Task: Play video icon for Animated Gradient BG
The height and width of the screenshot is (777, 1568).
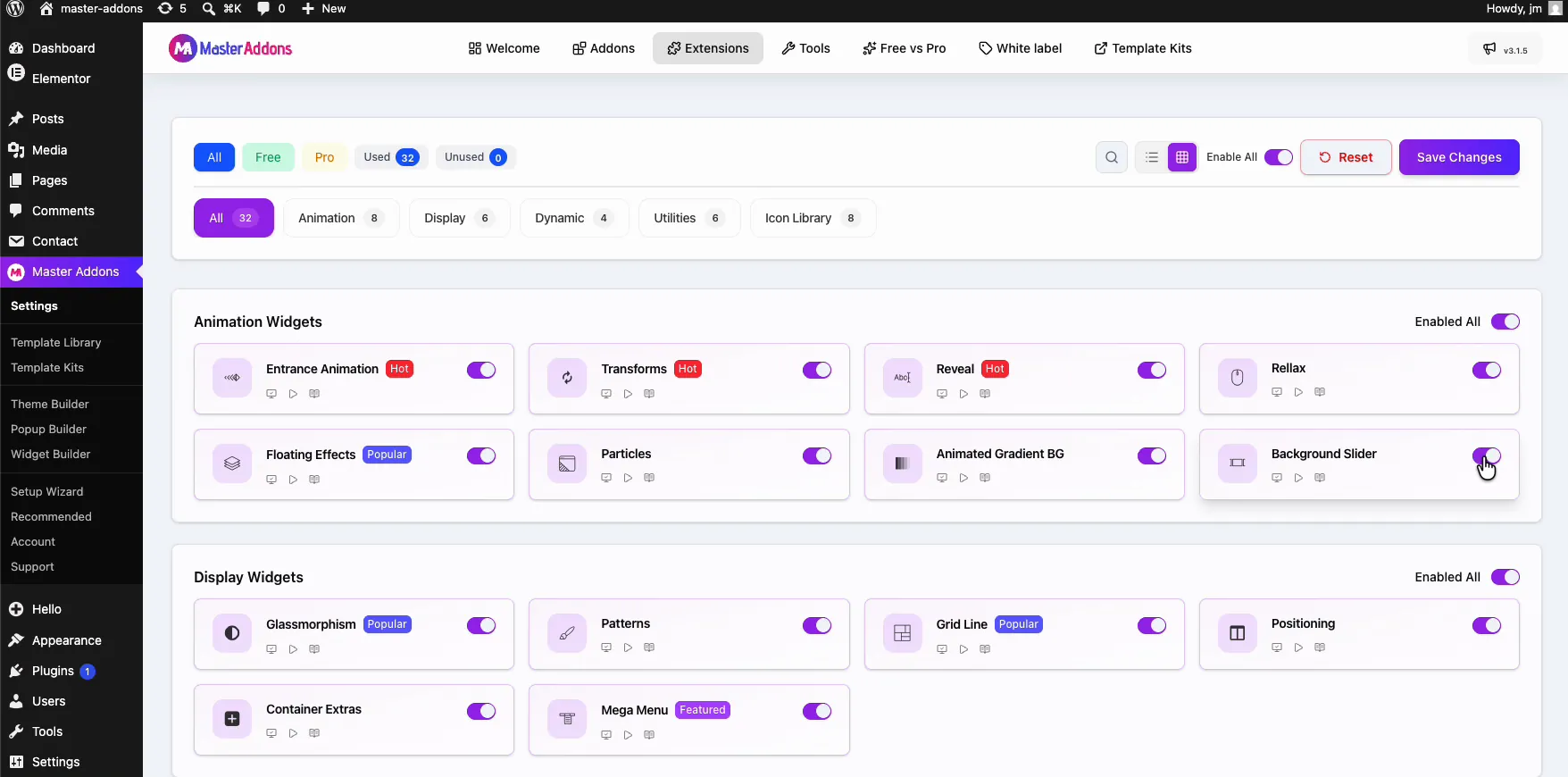Action: coord(963,478)
